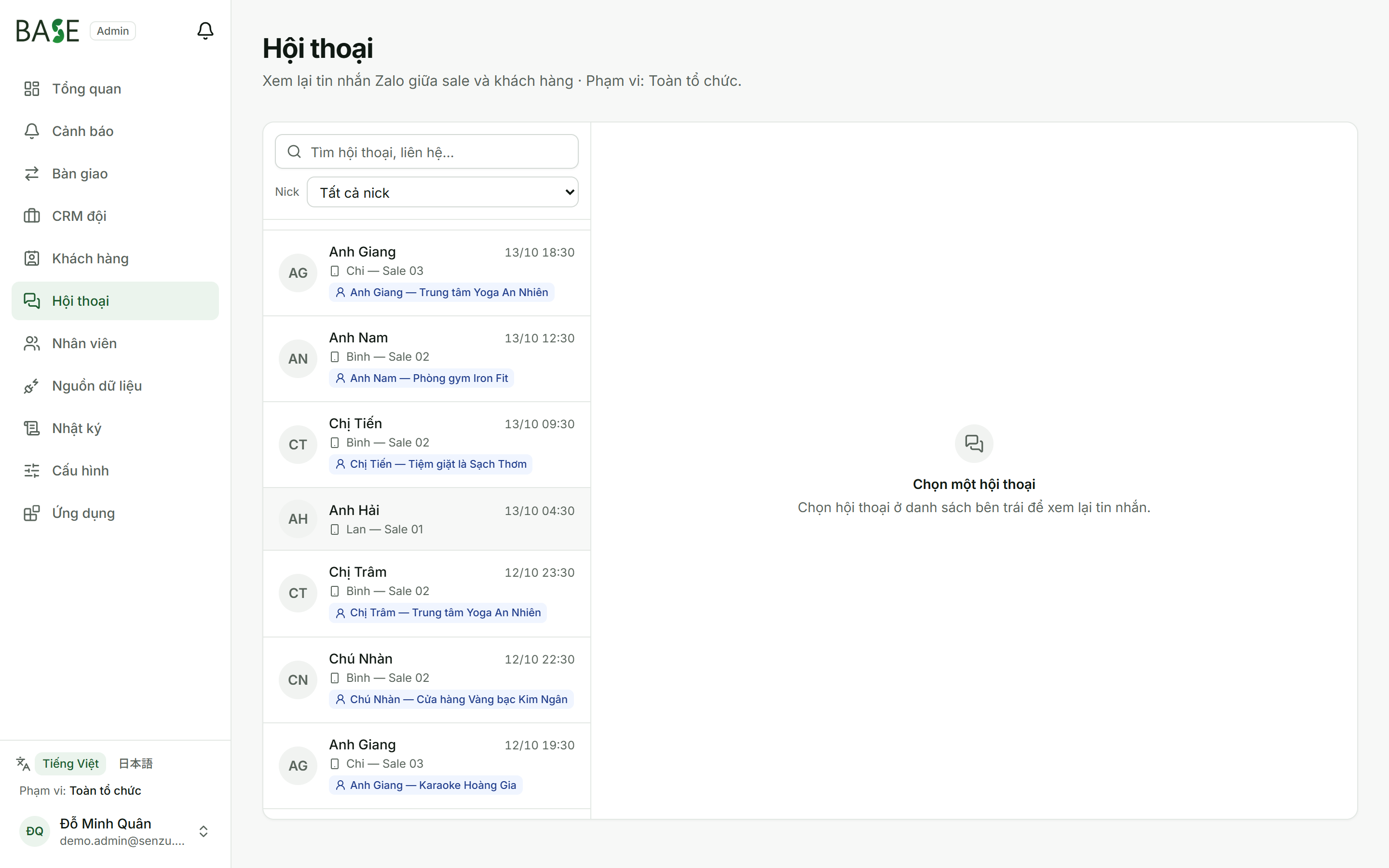The image size is (1389, 868).
Task: Open the notifications bell icon
Action: (205, 30)
